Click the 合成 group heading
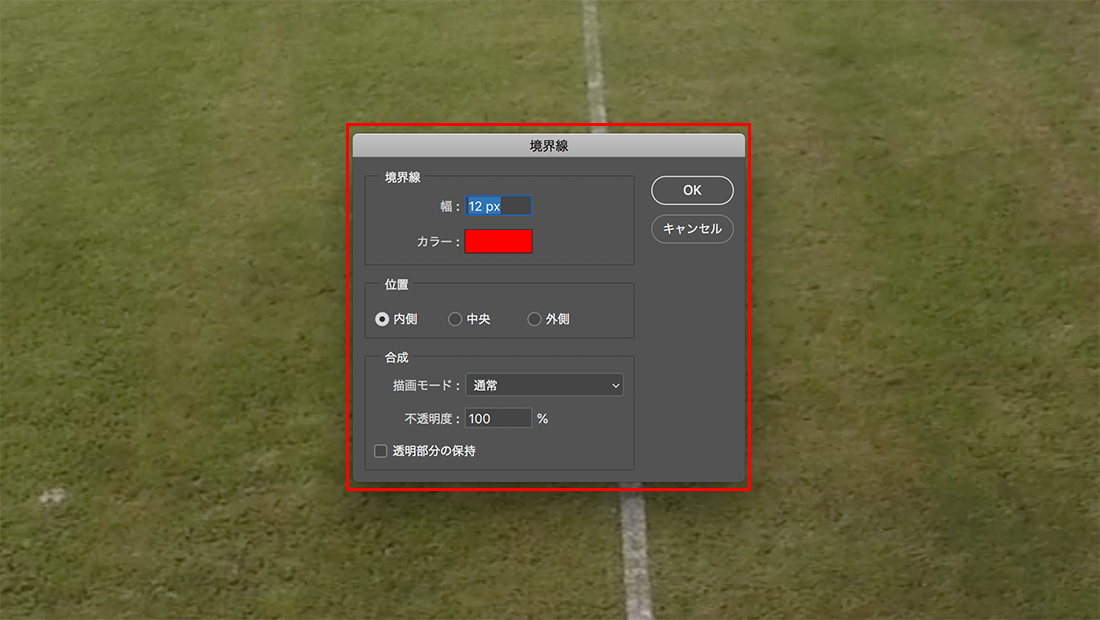The width and height of the screenshot is (1100, 620). tap(396, 357)
